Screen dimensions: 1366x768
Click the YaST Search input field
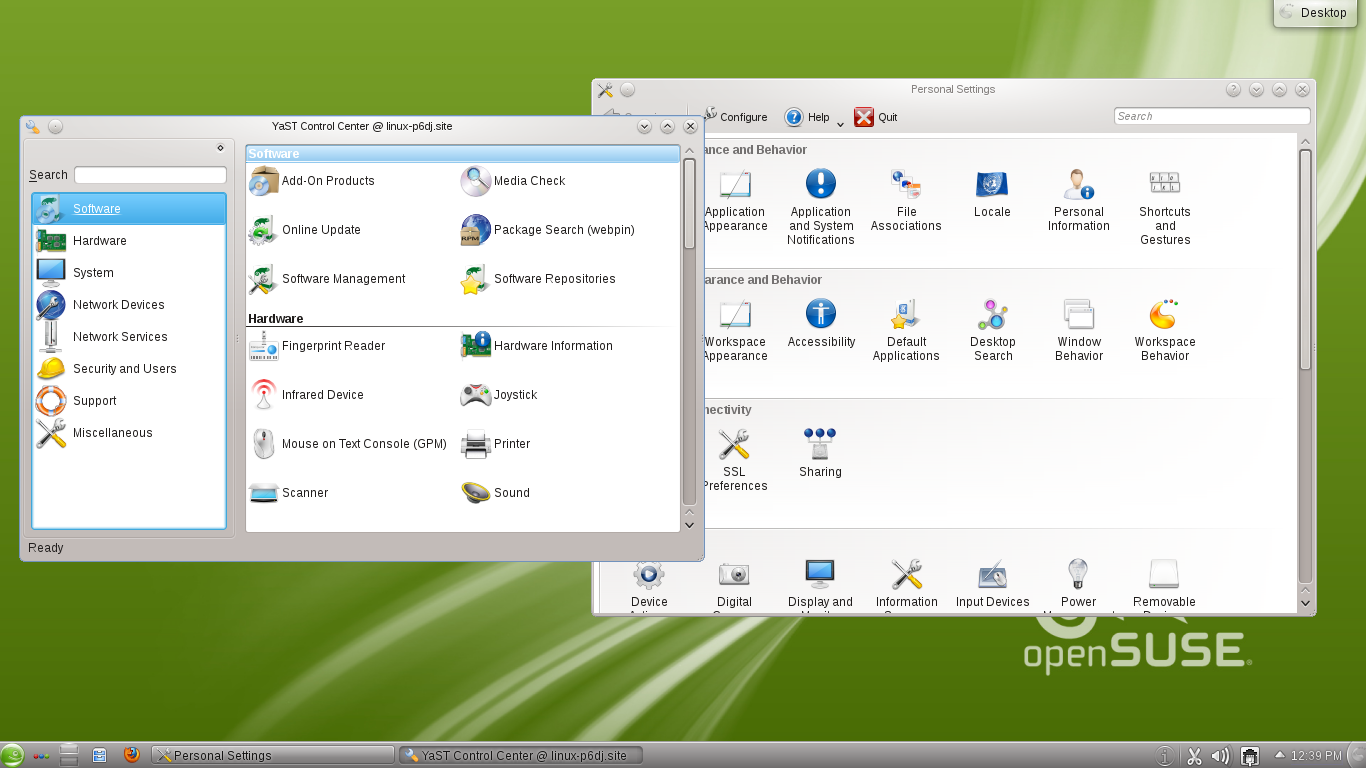(x=150, y=175)
